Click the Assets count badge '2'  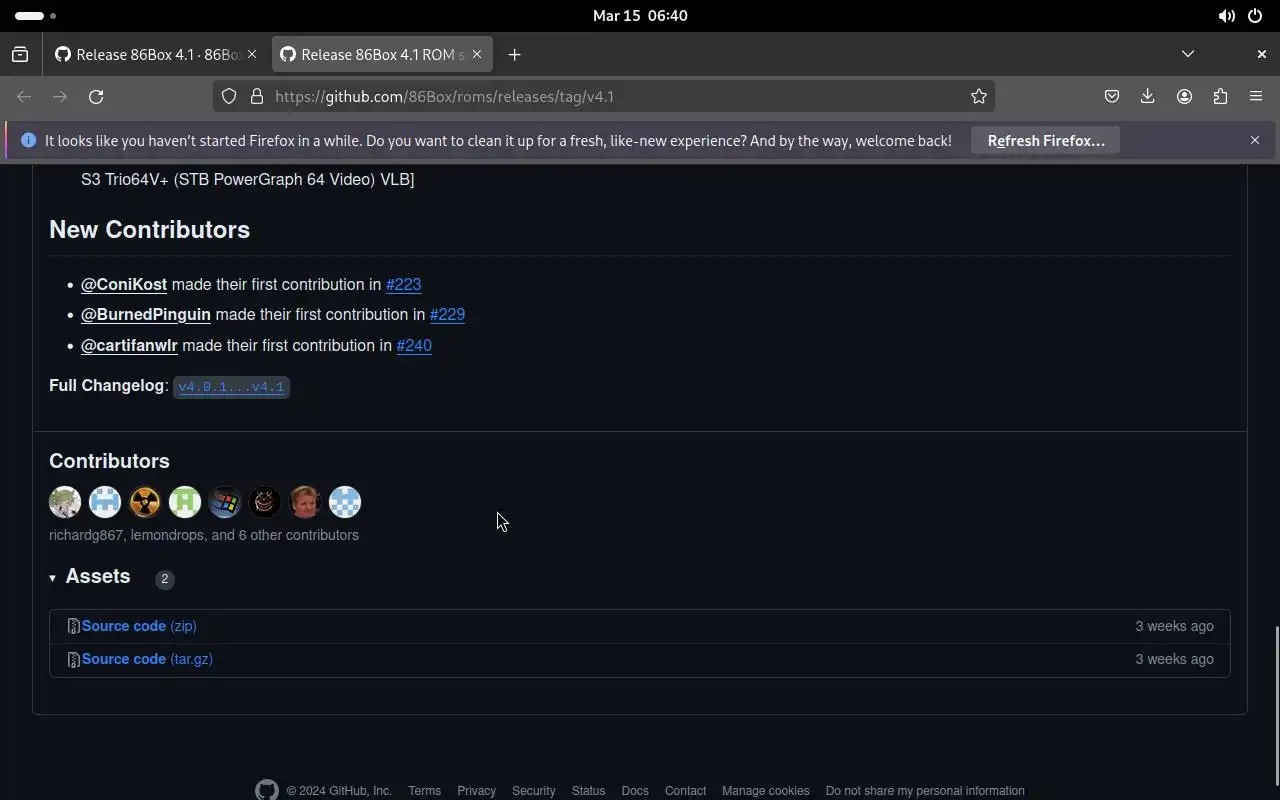pos(165,579)
